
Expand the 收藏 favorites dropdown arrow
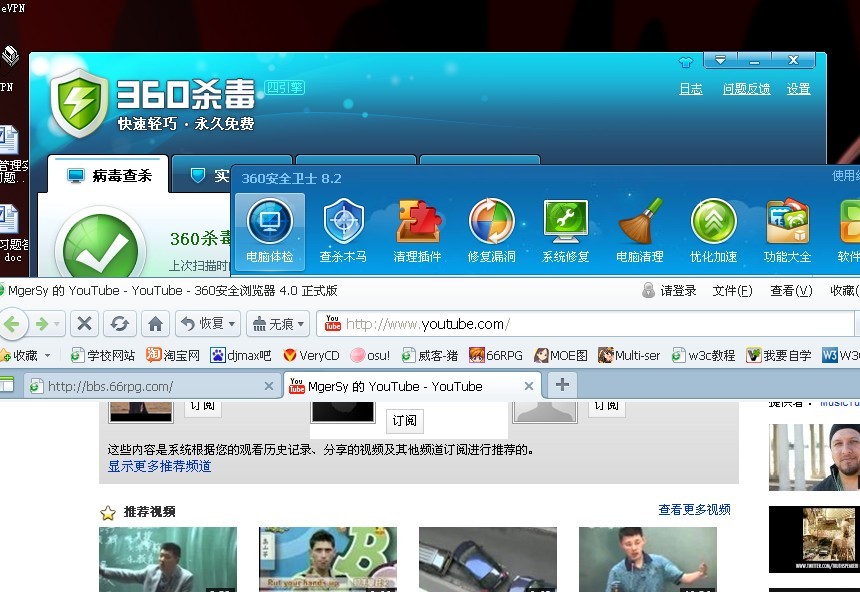[47, 356]
